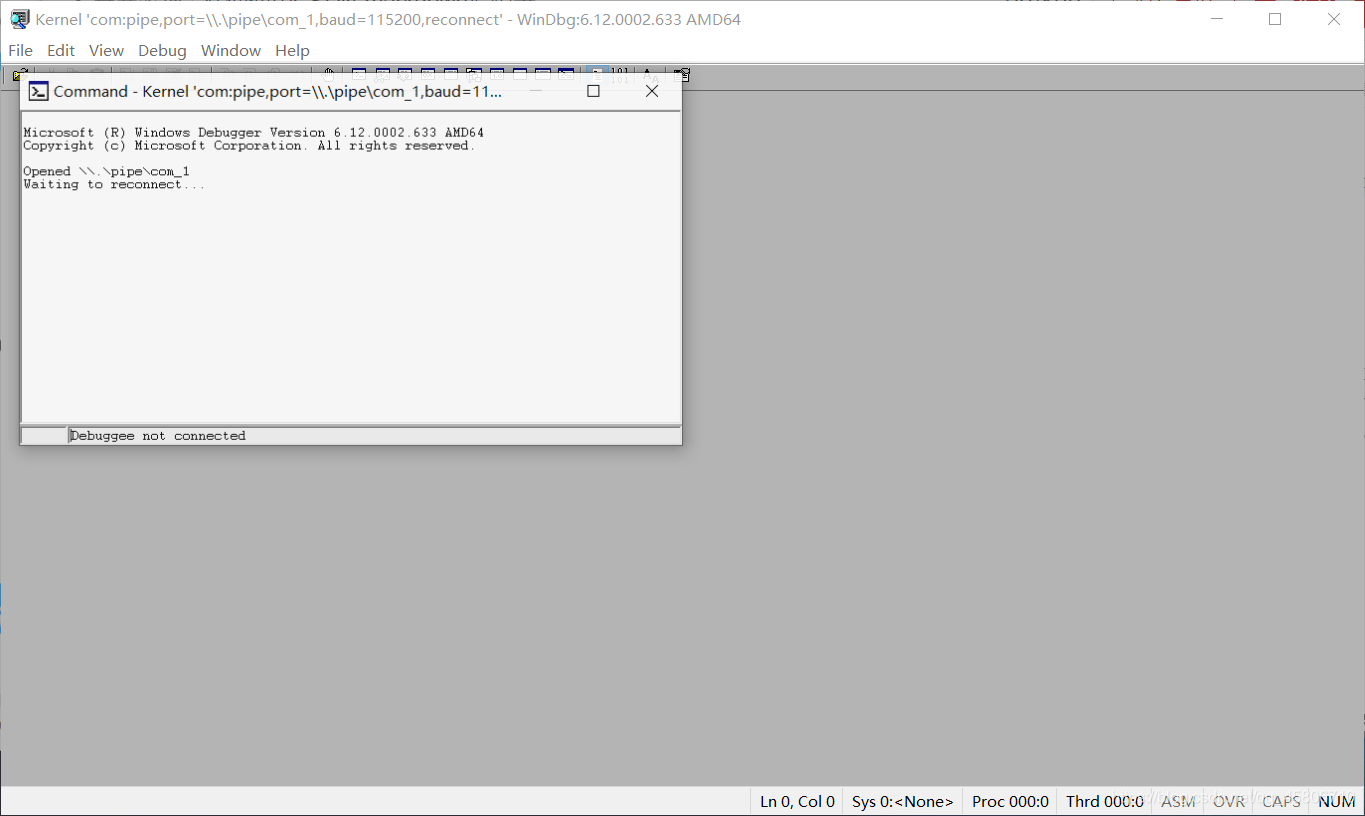
Task: Toggle the Source mode off 101 icon
Action: click(620, 74)
